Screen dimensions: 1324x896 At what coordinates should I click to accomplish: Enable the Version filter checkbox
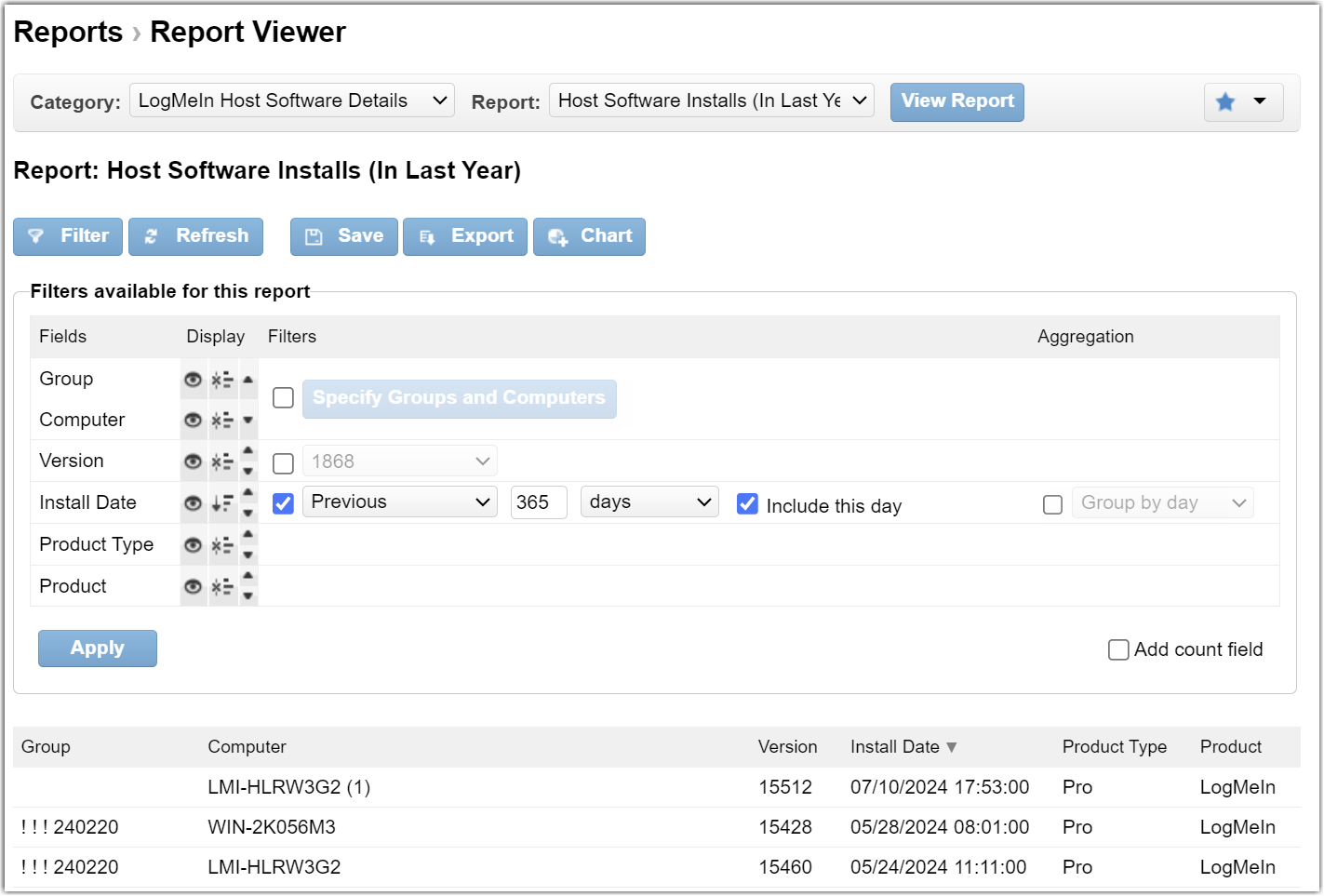[x=283, y=462]
